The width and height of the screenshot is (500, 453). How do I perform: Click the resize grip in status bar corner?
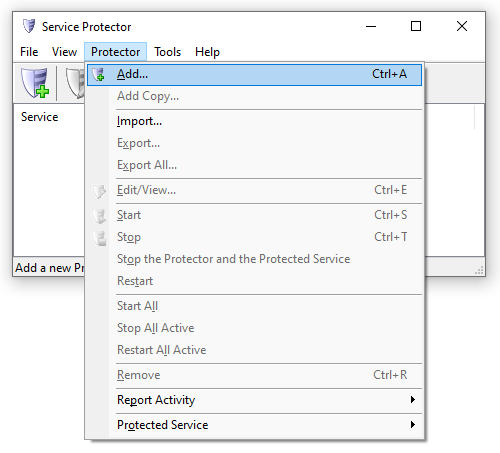coord(479,270)
